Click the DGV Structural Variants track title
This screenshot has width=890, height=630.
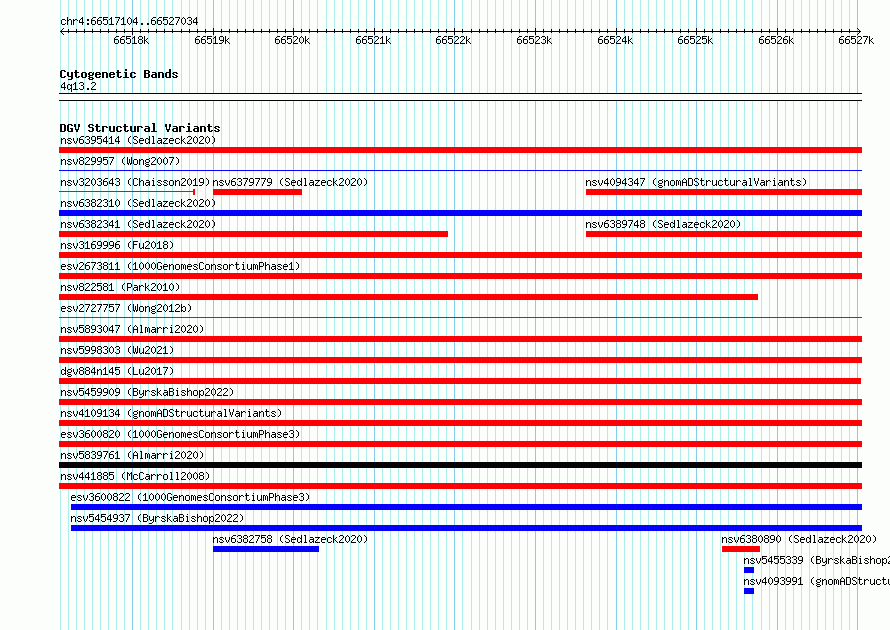[140, 128]
